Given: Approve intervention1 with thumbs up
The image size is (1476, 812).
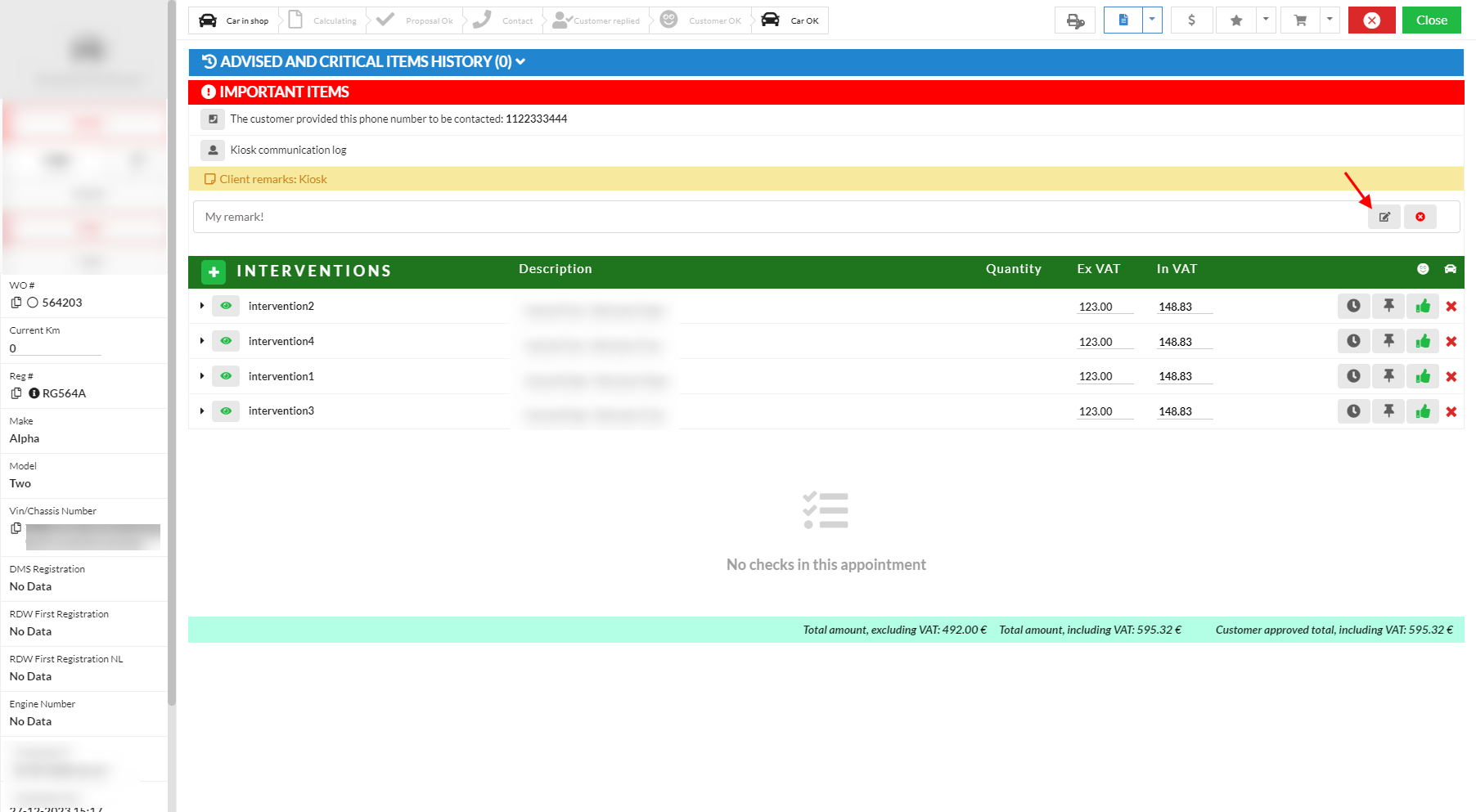Looking at the screenshot, I should tap(1423, 376).
